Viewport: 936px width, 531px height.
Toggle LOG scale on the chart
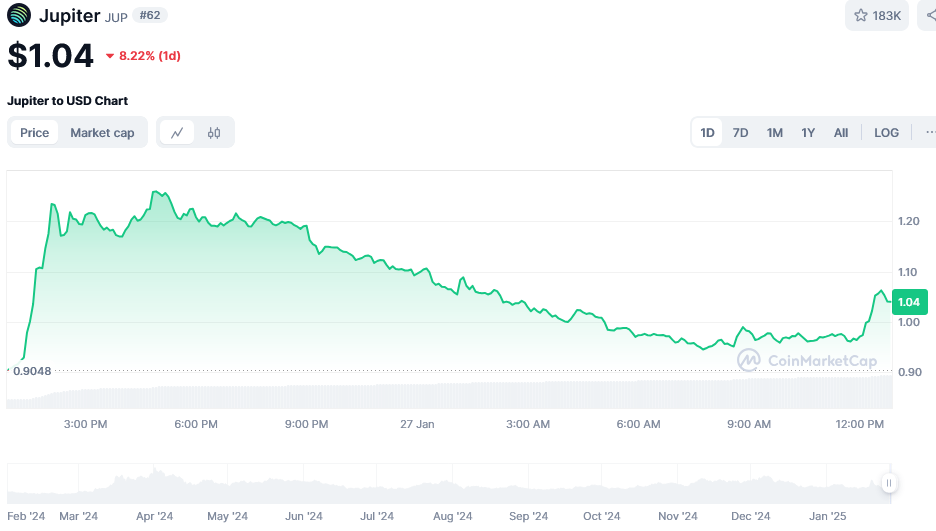click(886, 132)
